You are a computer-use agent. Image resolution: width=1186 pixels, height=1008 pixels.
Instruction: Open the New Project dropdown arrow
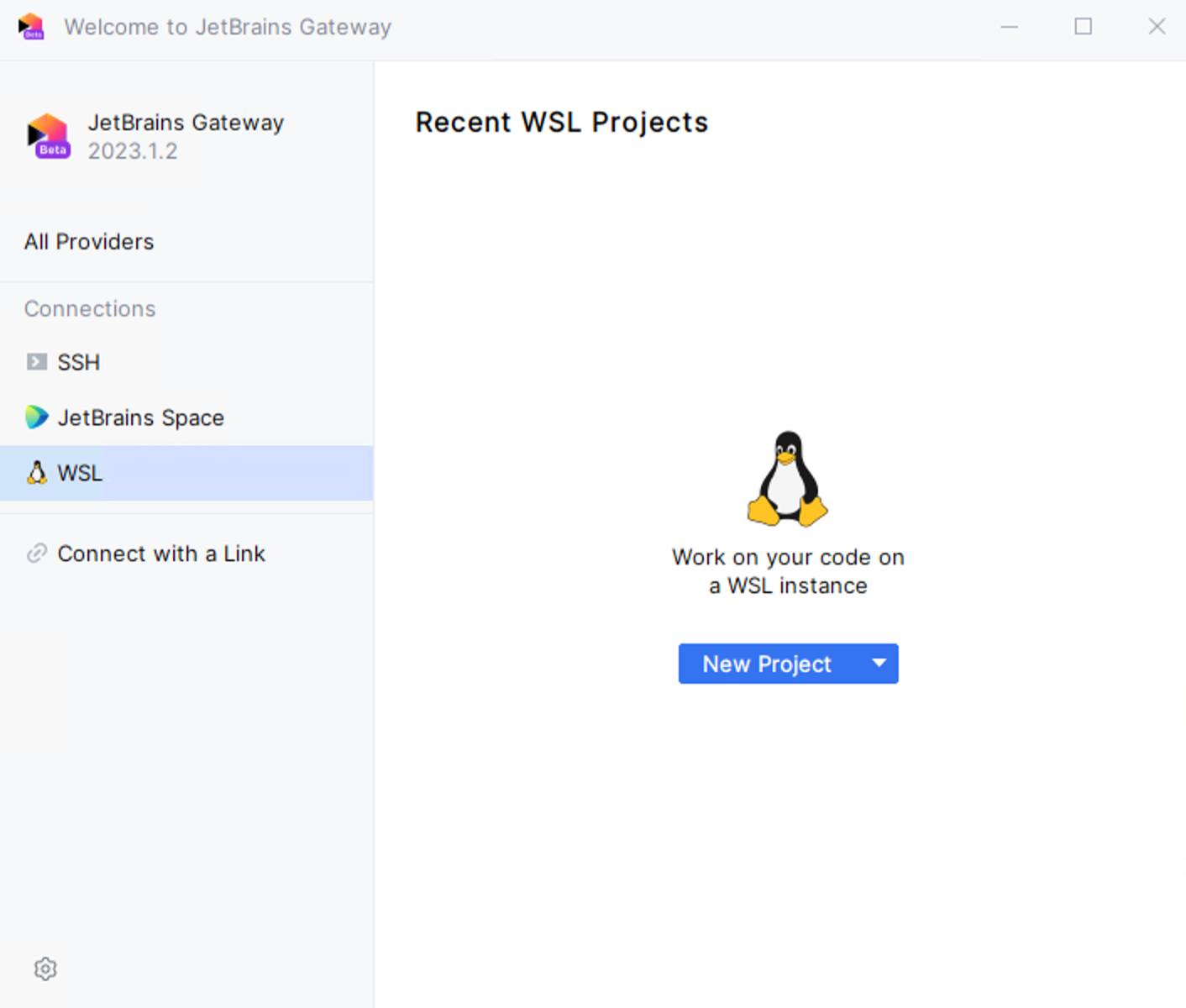click(x=879, y=664)
